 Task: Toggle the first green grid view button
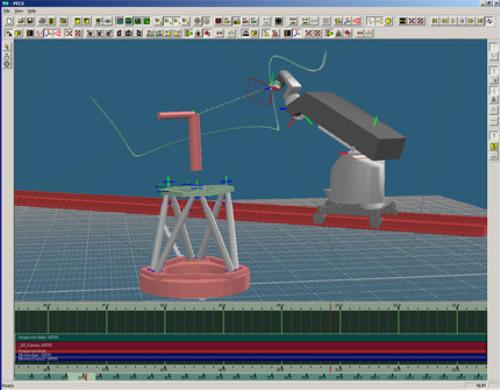tap(120, 21)
